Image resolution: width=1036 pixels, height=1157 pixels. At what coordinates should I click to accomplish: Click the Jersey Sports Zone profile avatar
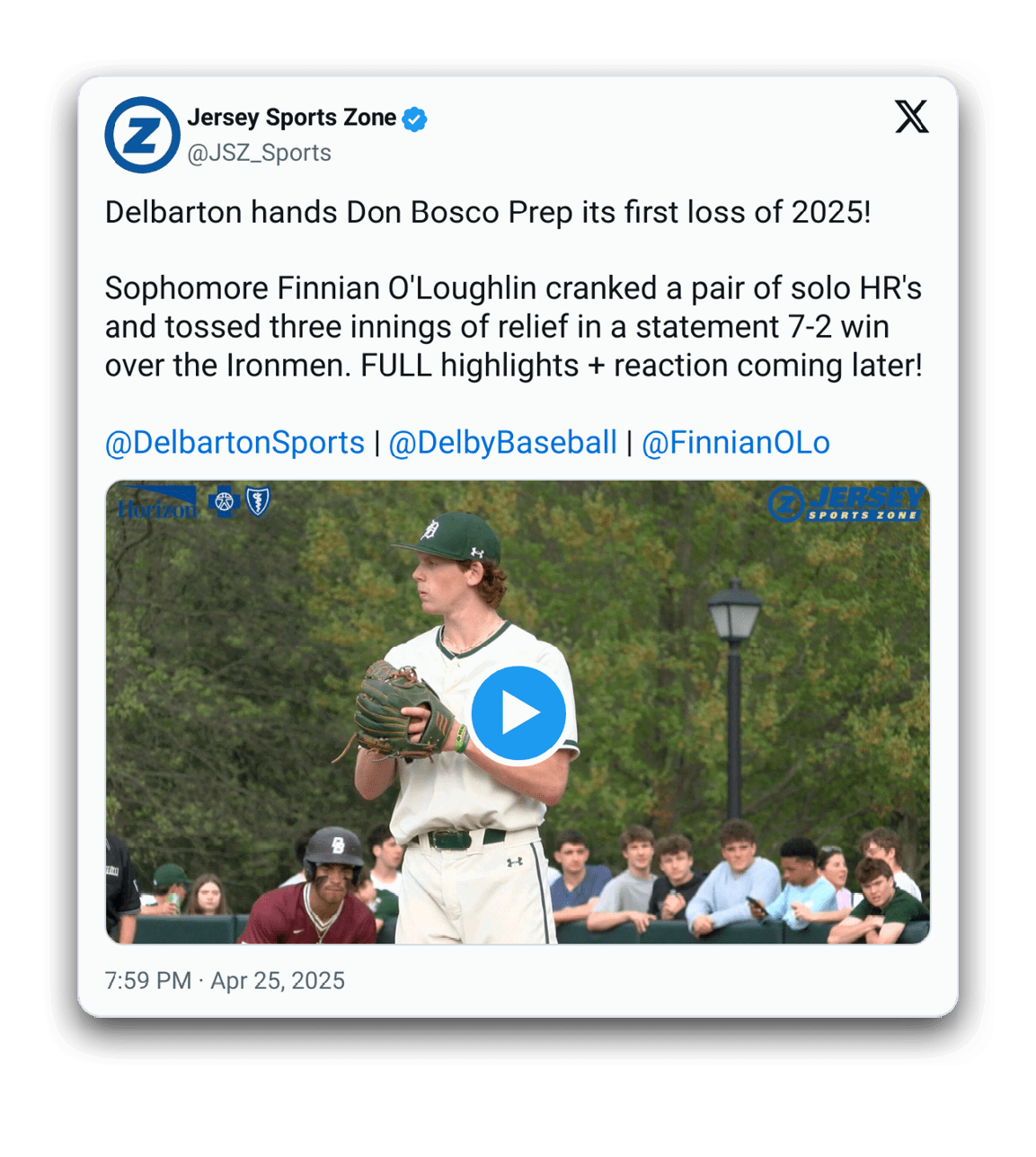(142, 135)
